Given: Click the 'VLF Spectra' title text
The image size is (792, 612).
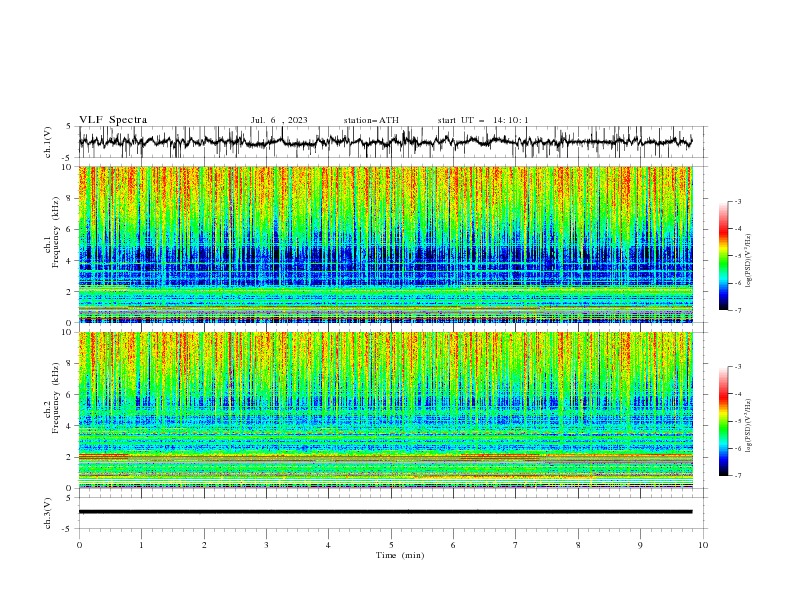Looking at the screenshot, I should (113, 120).
